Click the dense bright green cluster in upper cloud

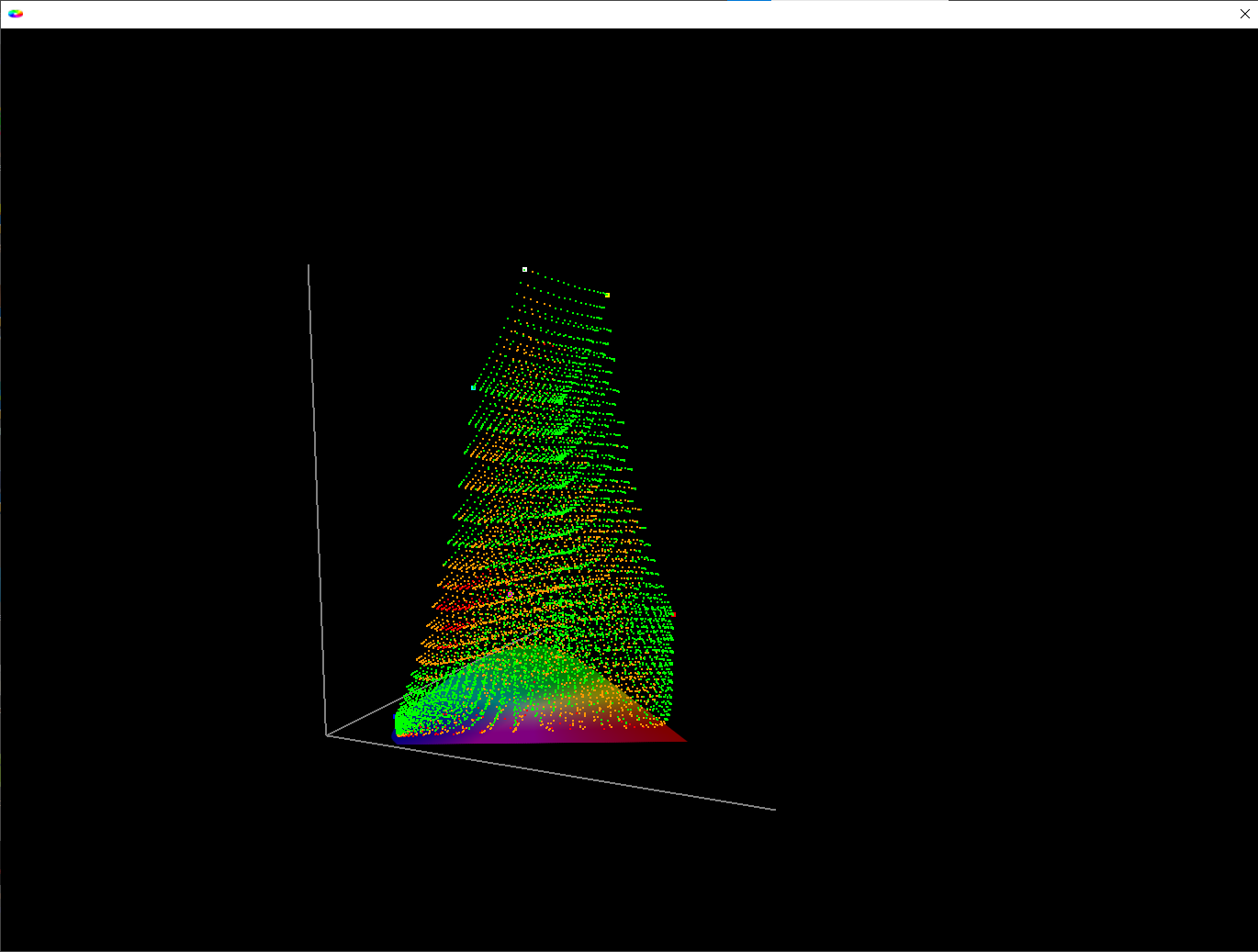[559, 399]
